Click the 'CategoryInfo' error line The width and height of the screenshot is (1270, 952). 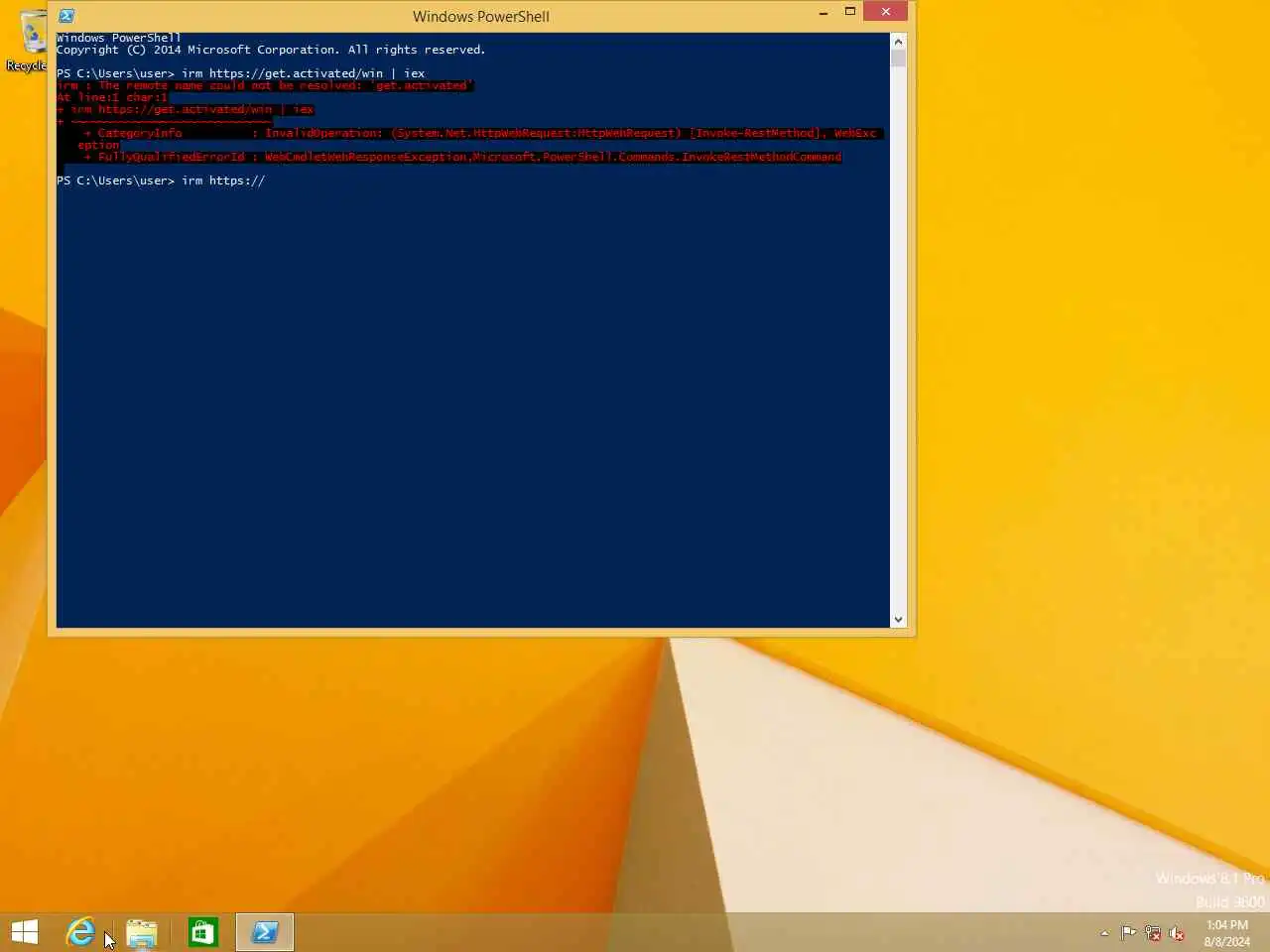(480, 133)
